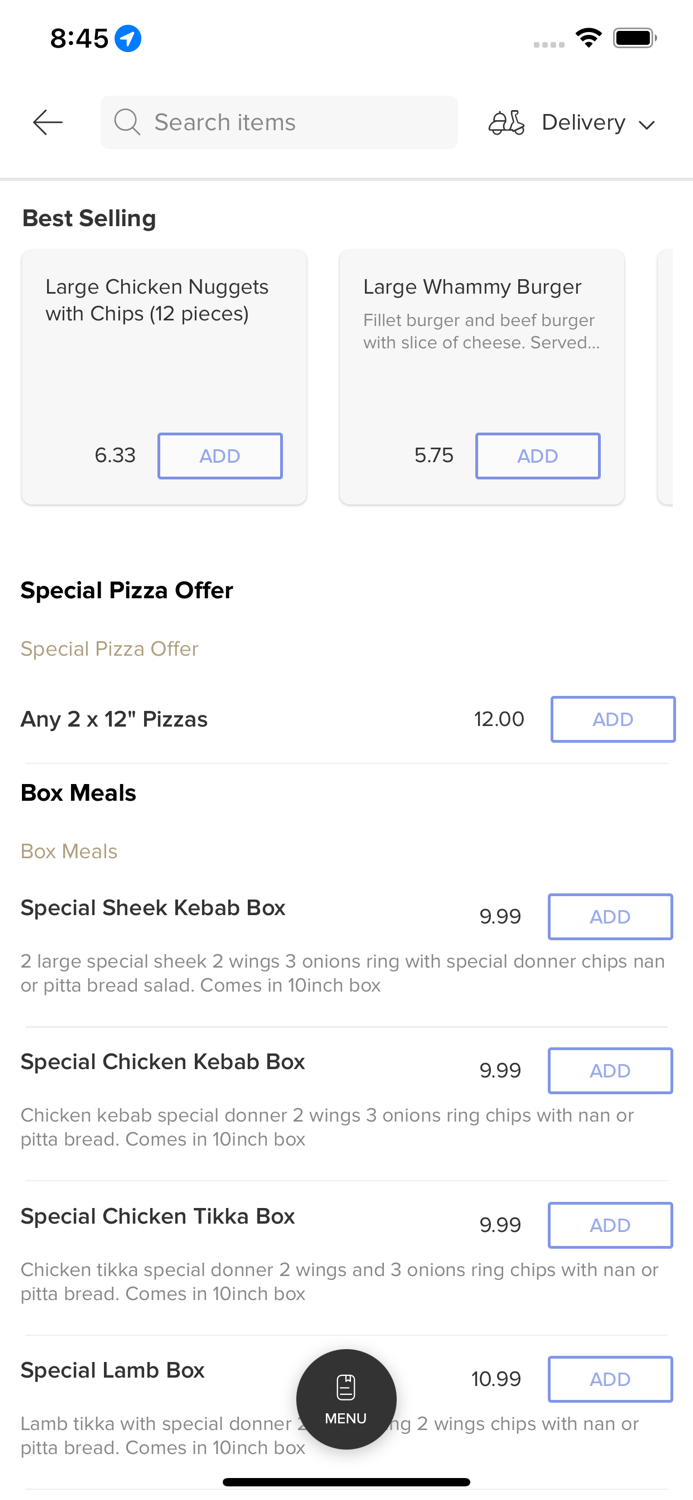Open Special Sheek Kebab Box details
The width and height of the screenshot is (693, 1500).
point(153,908)
